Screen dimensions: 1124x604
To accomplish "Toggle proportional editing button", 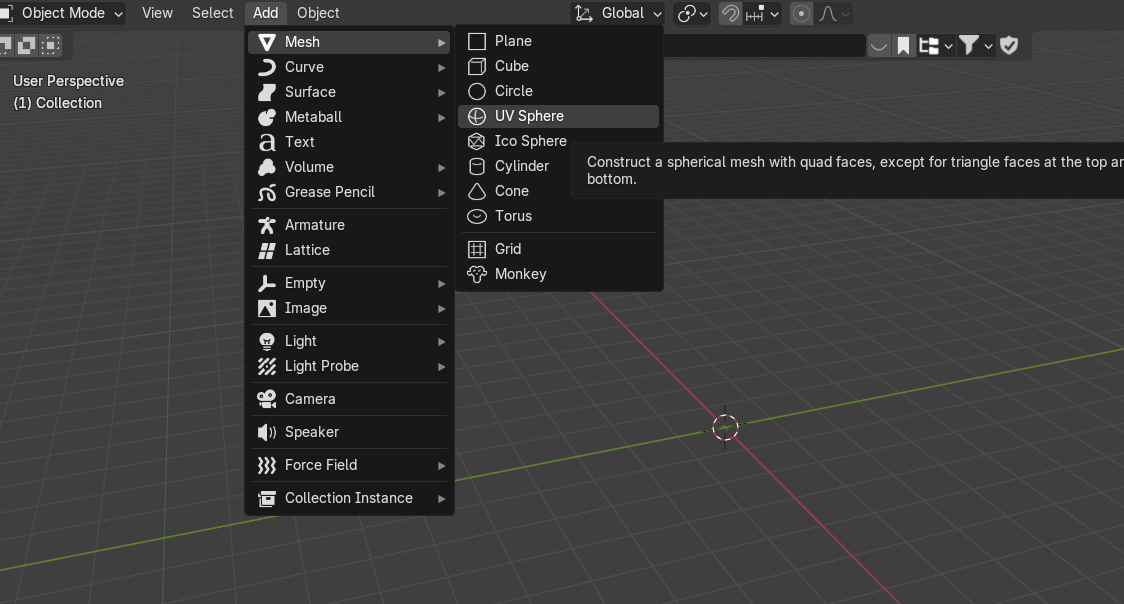I will [x=801, y=13].
